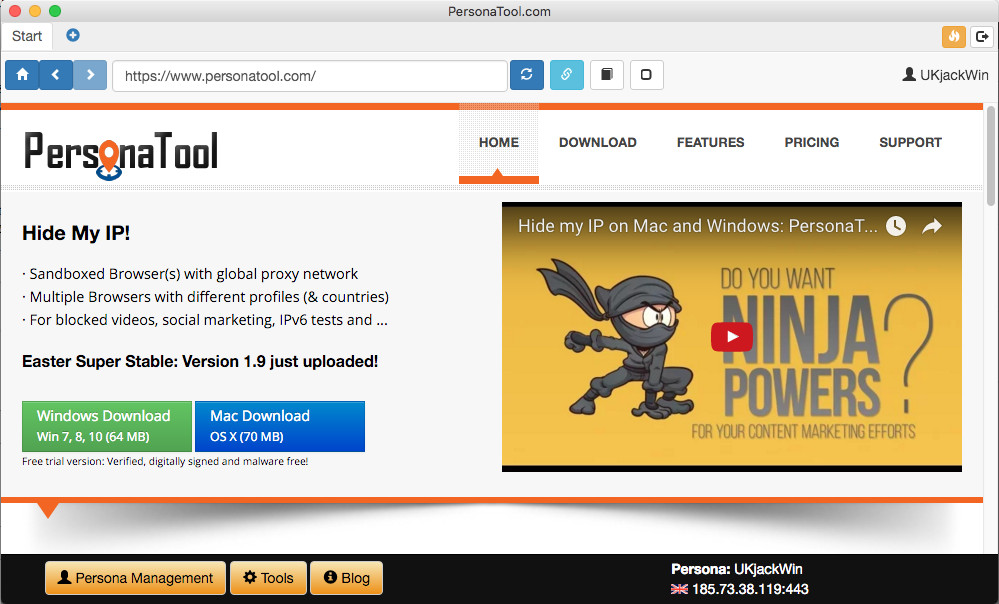Image resolution: width=999 pixels, height=604 pixels.
Task: Open Persona Management
Action: pyautogui.click(x=136, y=578)
